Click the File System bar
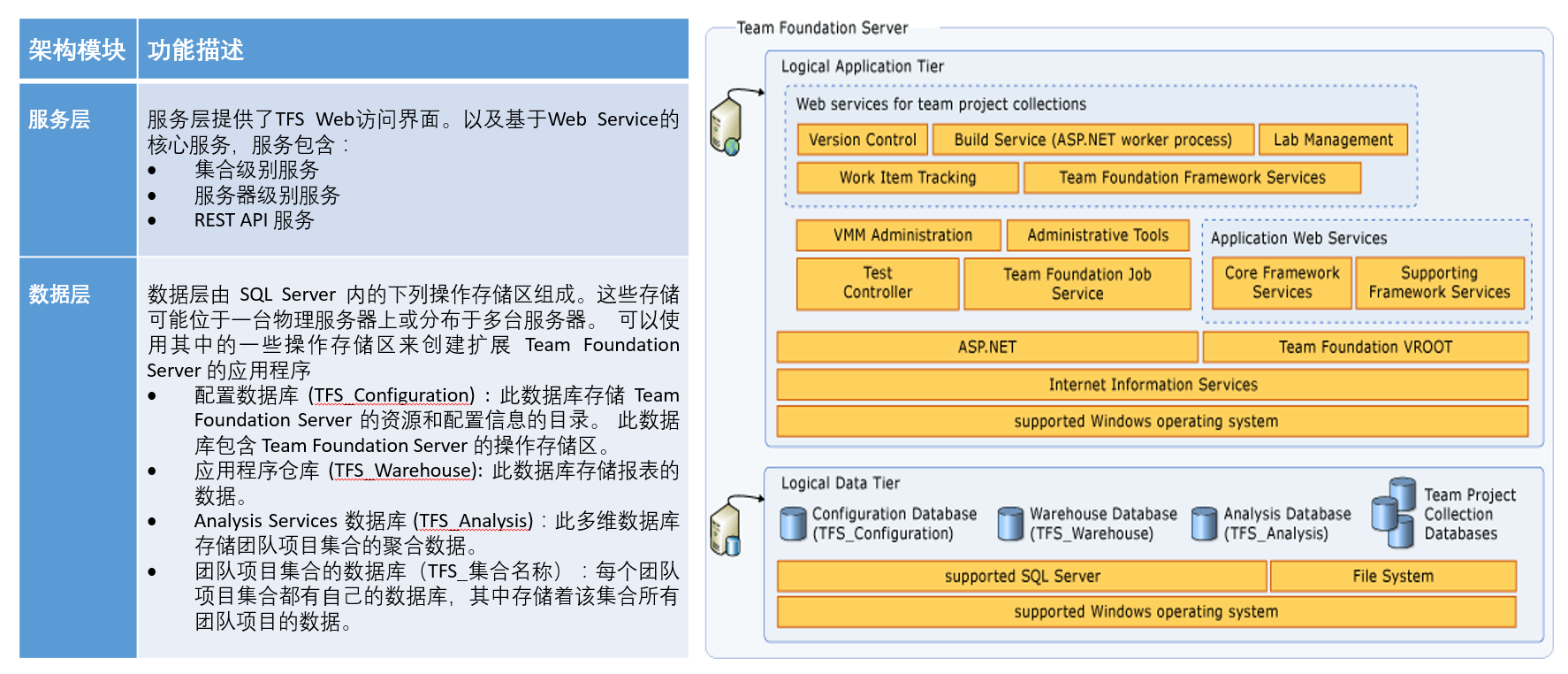The image size is (1568, 674). point(1393,576)
